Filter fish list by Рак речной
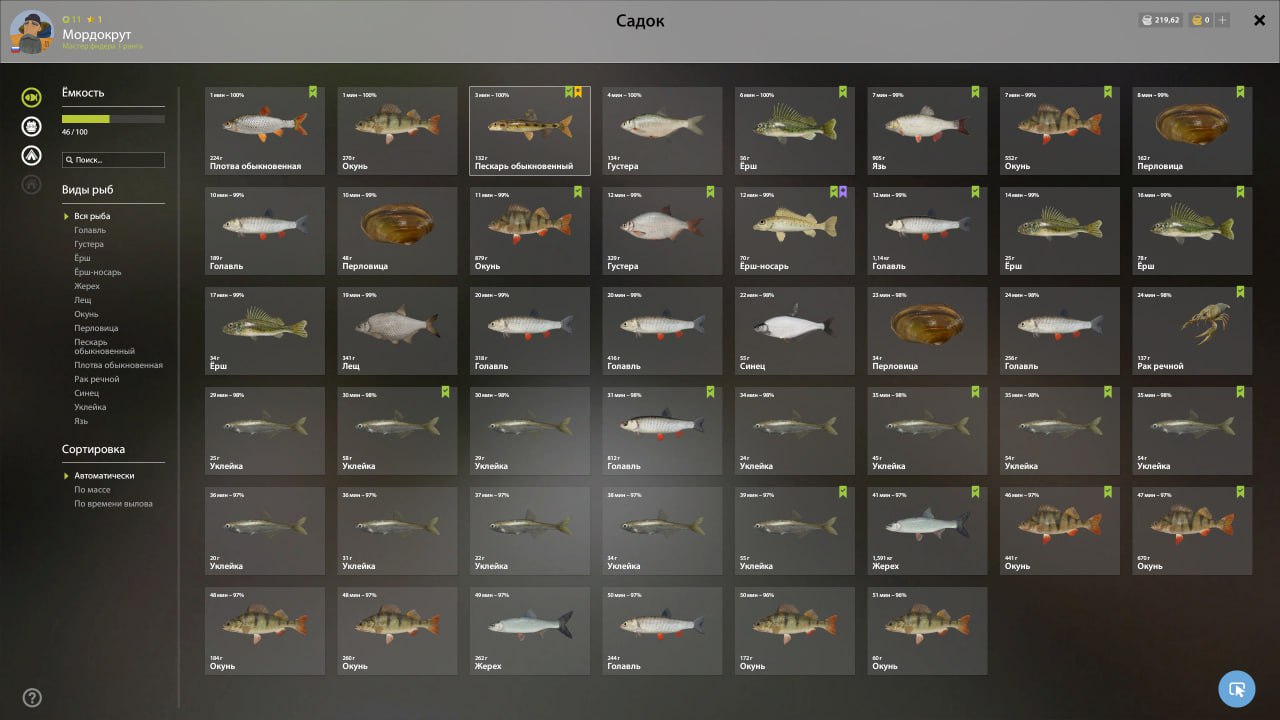This screenshot has height=720, width=1280. tap(96, 379)
